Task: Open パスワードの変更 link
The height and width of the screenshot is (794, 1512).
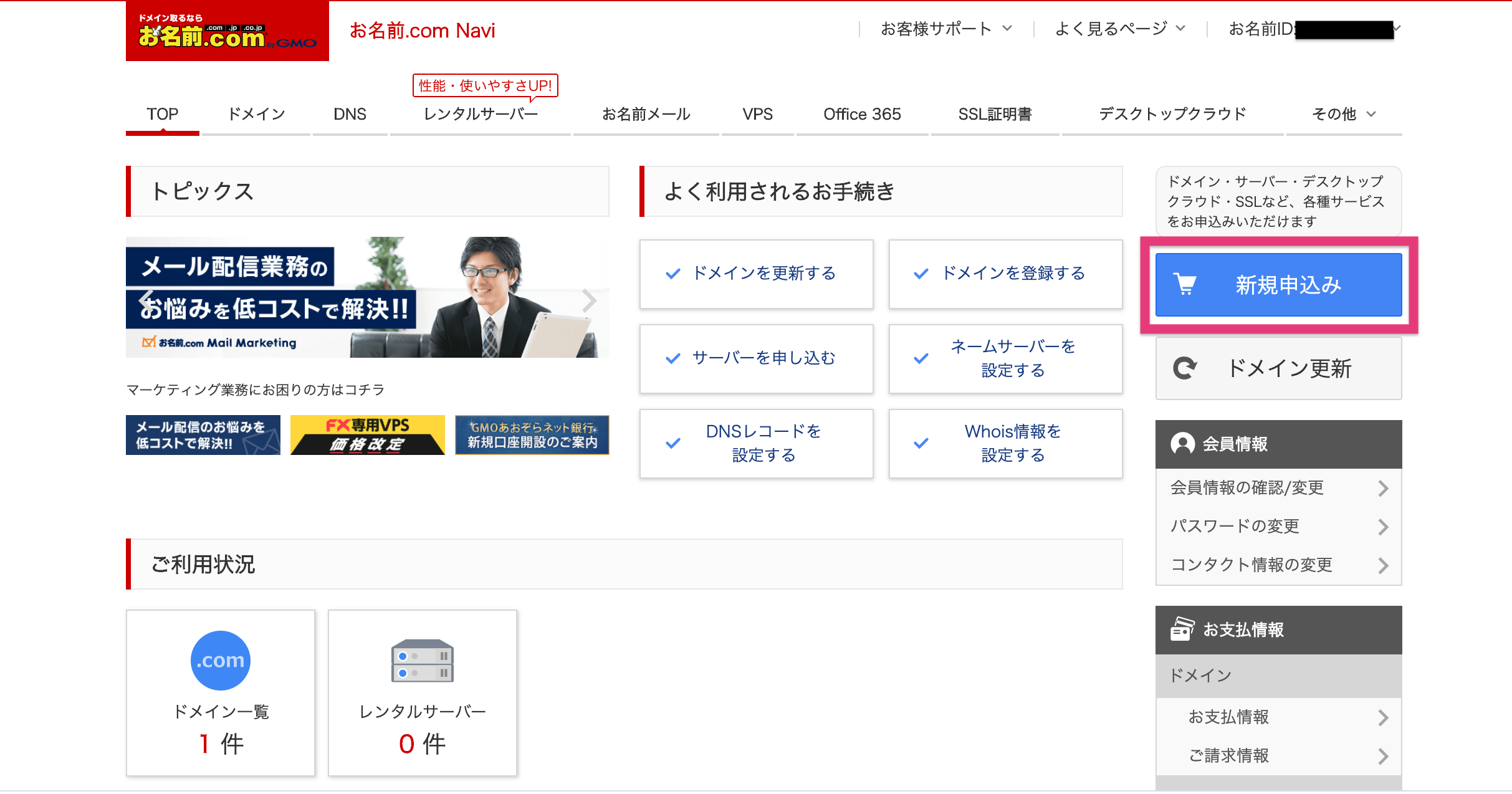Action: pyautogui.click(x=1235, y=527)
